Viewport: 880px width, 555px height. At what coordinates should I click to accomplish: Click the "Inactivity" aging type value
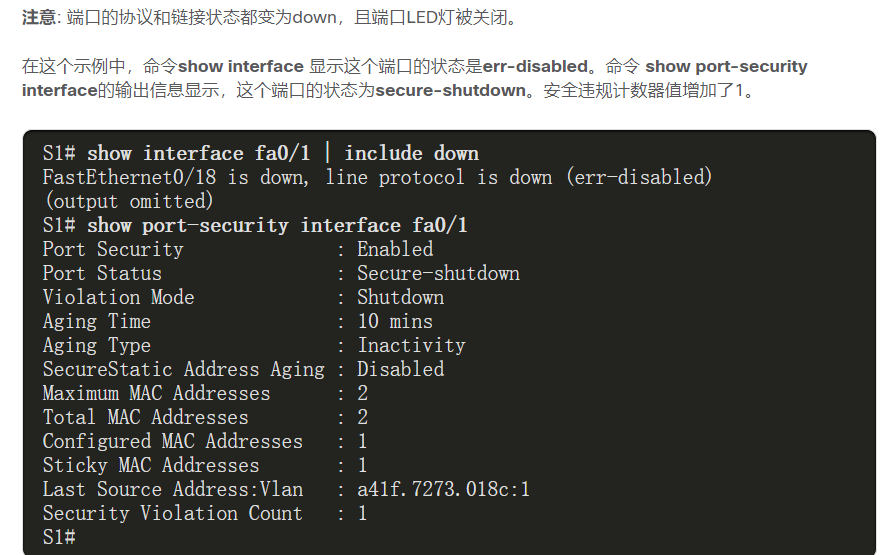click(x=411, y=345)
